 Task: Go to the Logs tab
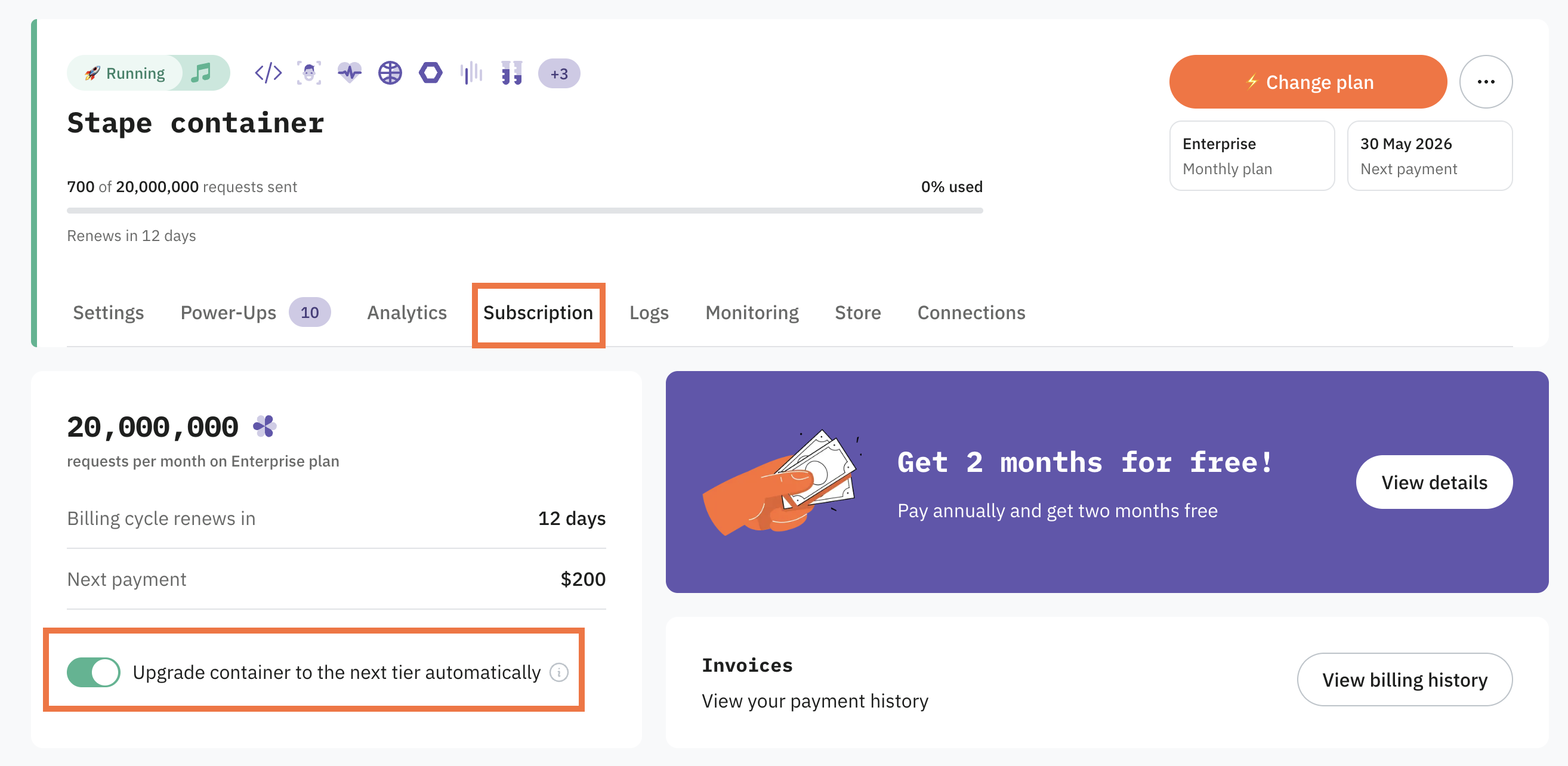649,313
